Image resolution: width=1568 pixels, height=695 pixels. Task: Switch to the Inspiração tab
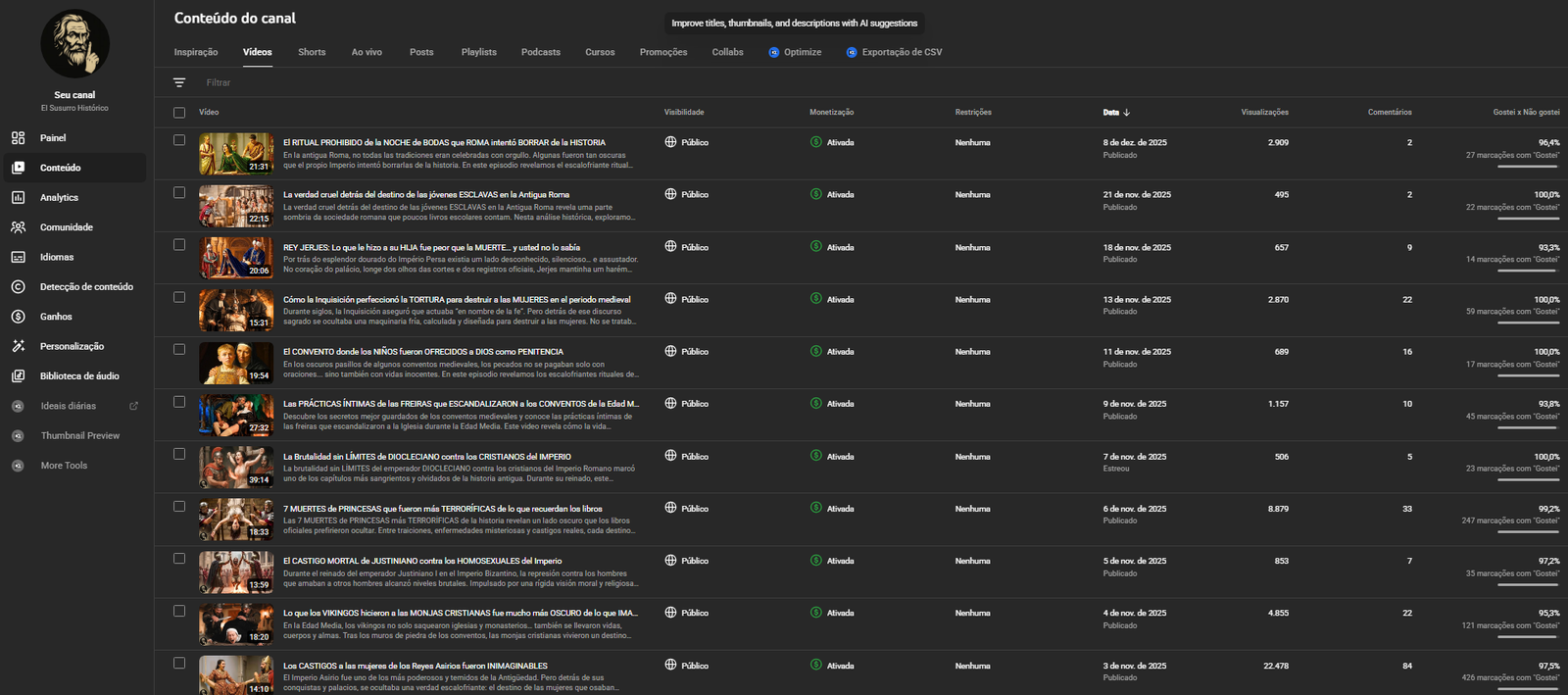(x=196, y=53)
